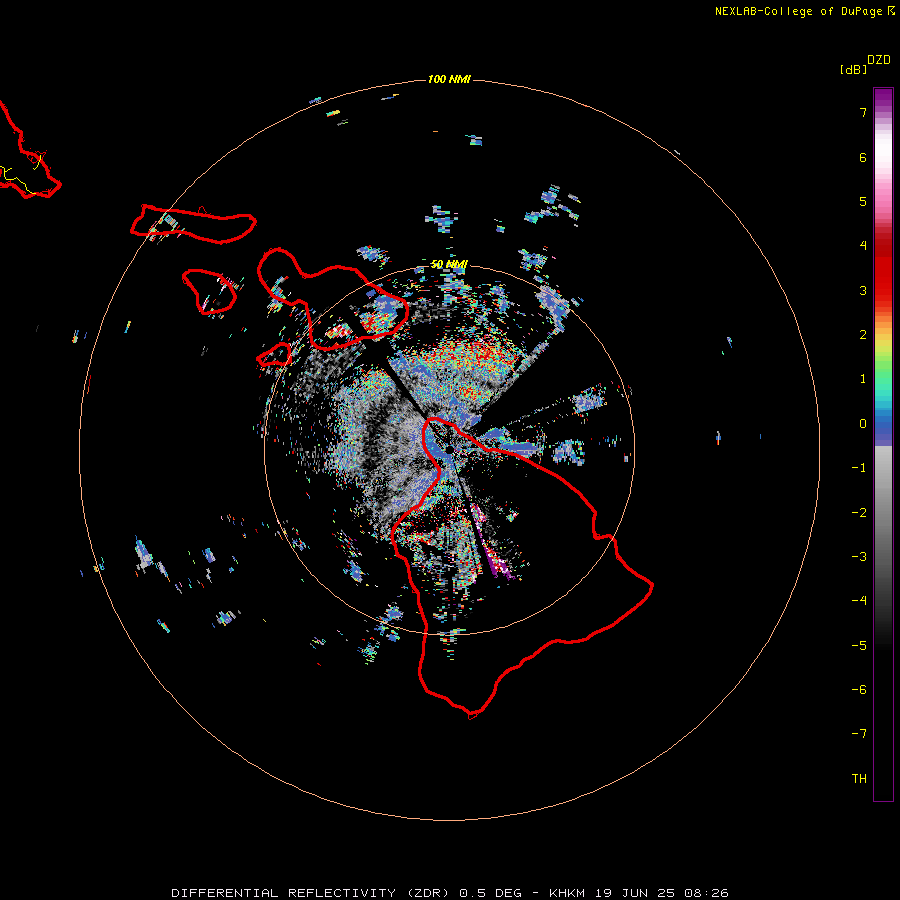Screen dimensions: 900x900
Task: Click the 50 NMI range ring label
Action: click(449, 264)
